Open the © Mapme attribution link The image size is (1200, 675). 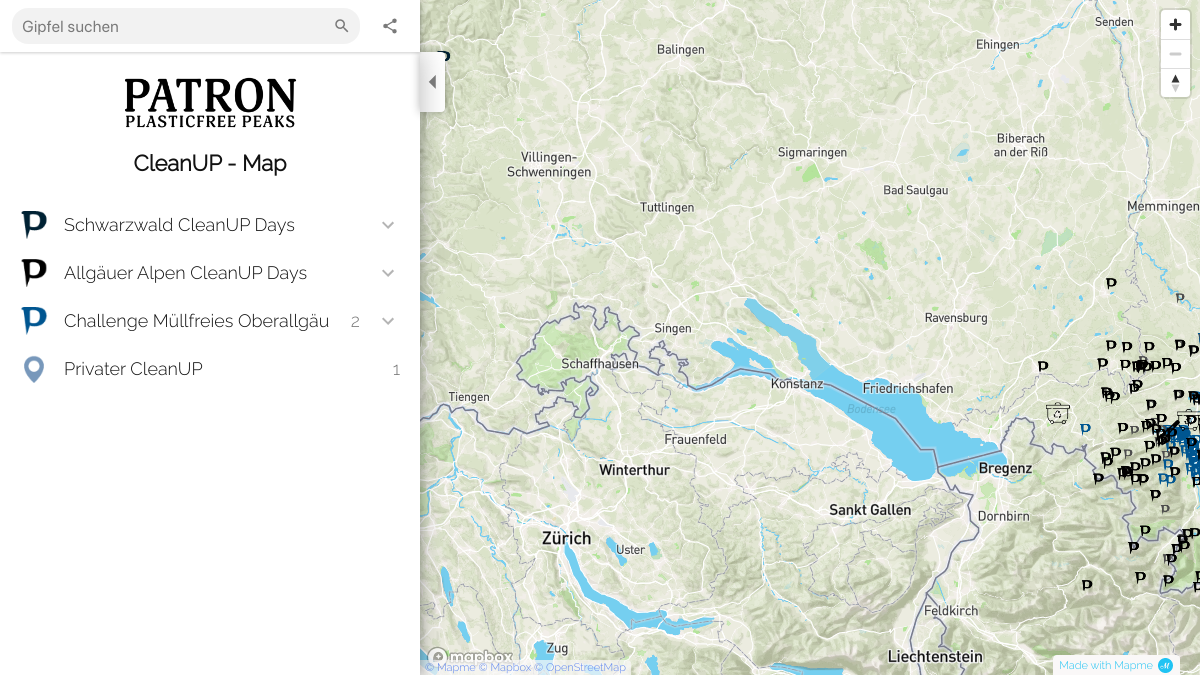pyautogui.click(x=450, y=667)
